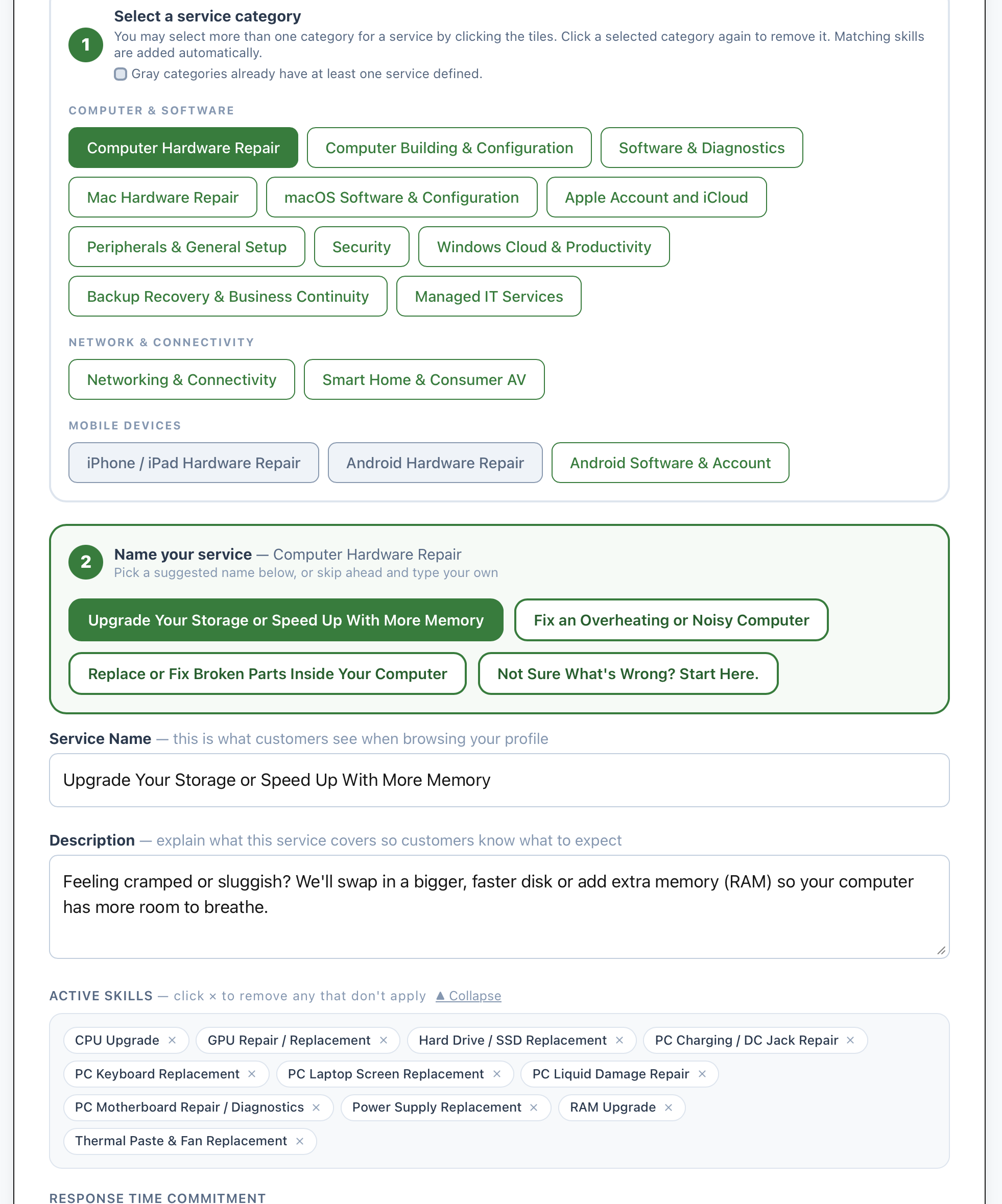The height and width of the screenshot is (1204, 1002).
Task: Select the iPhone / iPad Hardware Repair tile
Action: coord(193,463)
